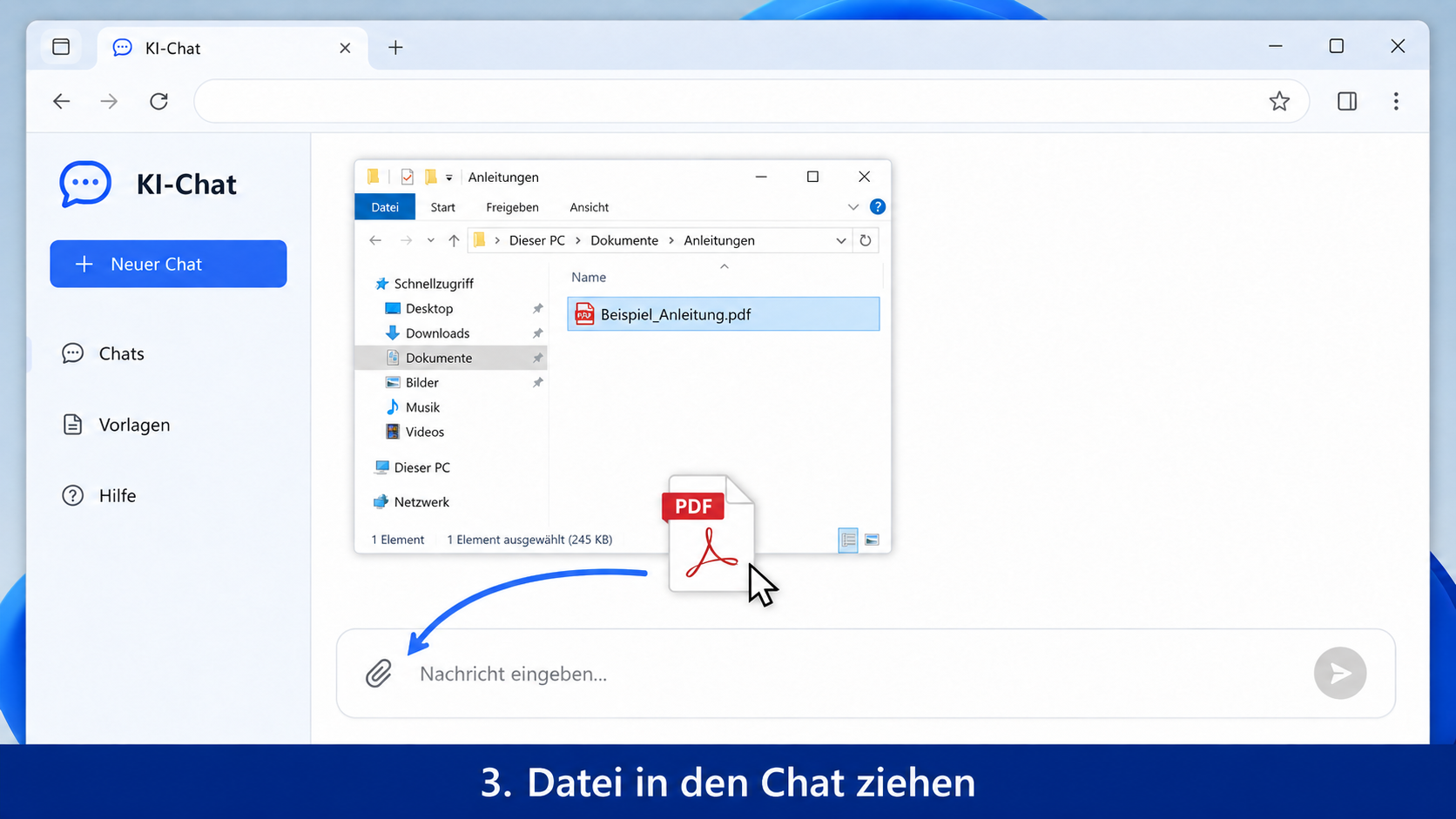Open the browser three-dot menu
Viewport: 1456px width, 819px height.
coord(1396,101)
